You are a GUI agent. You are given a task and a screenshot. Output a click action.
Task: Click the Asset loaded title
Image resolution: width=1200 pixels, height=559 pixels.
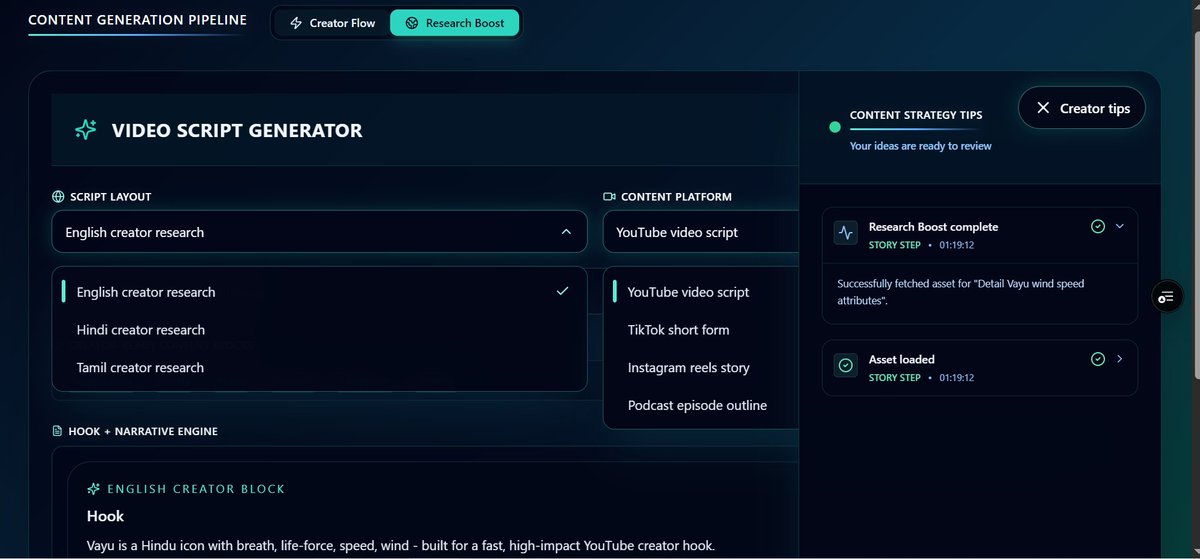[x=902, y=359]
